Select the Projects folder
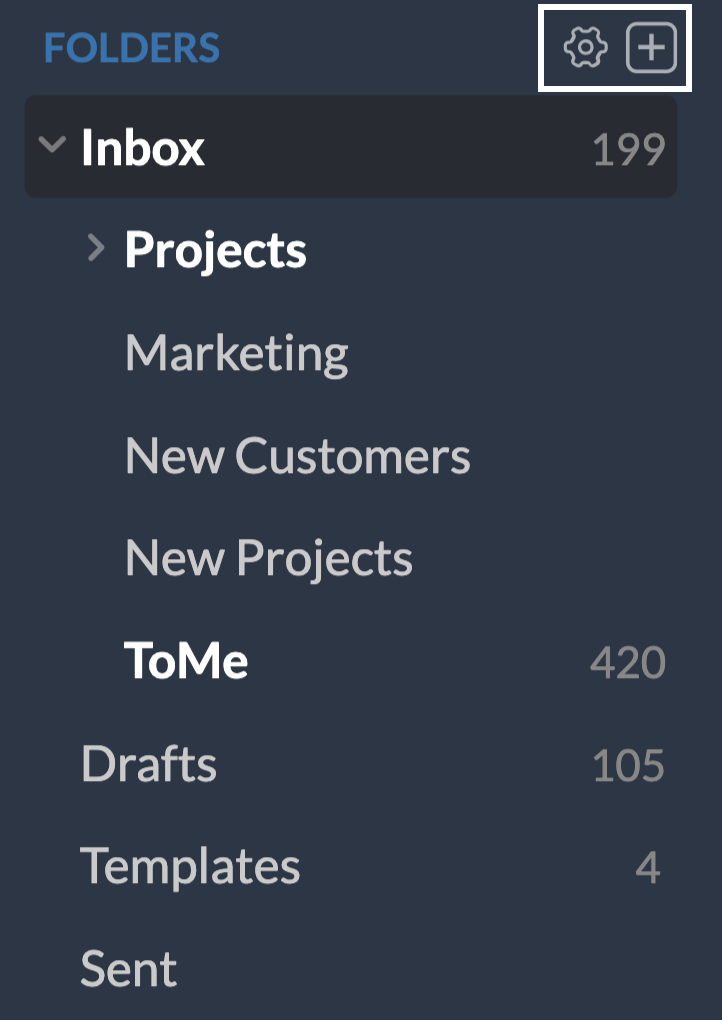 coord(215,250)
